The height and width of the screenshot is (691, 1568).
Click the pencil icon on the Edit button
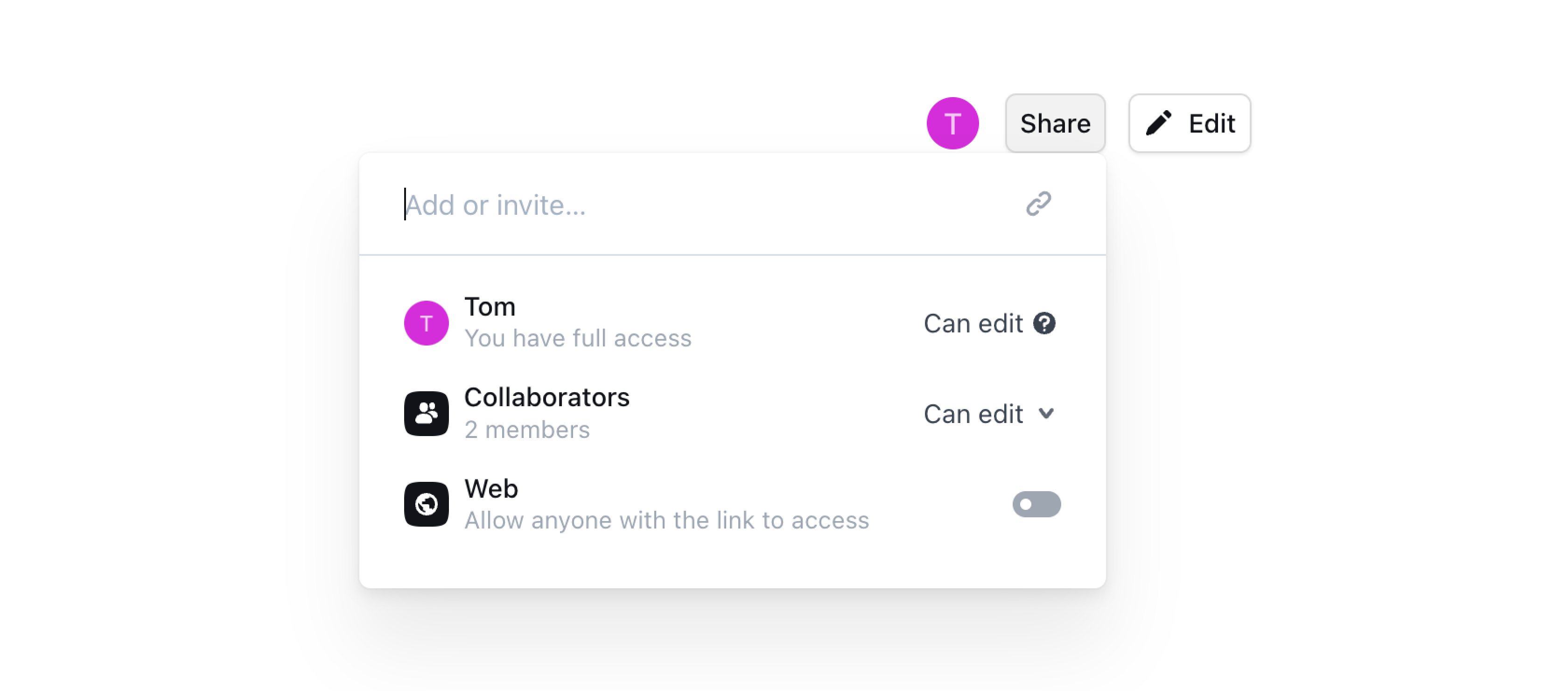tap(1158, 122)
